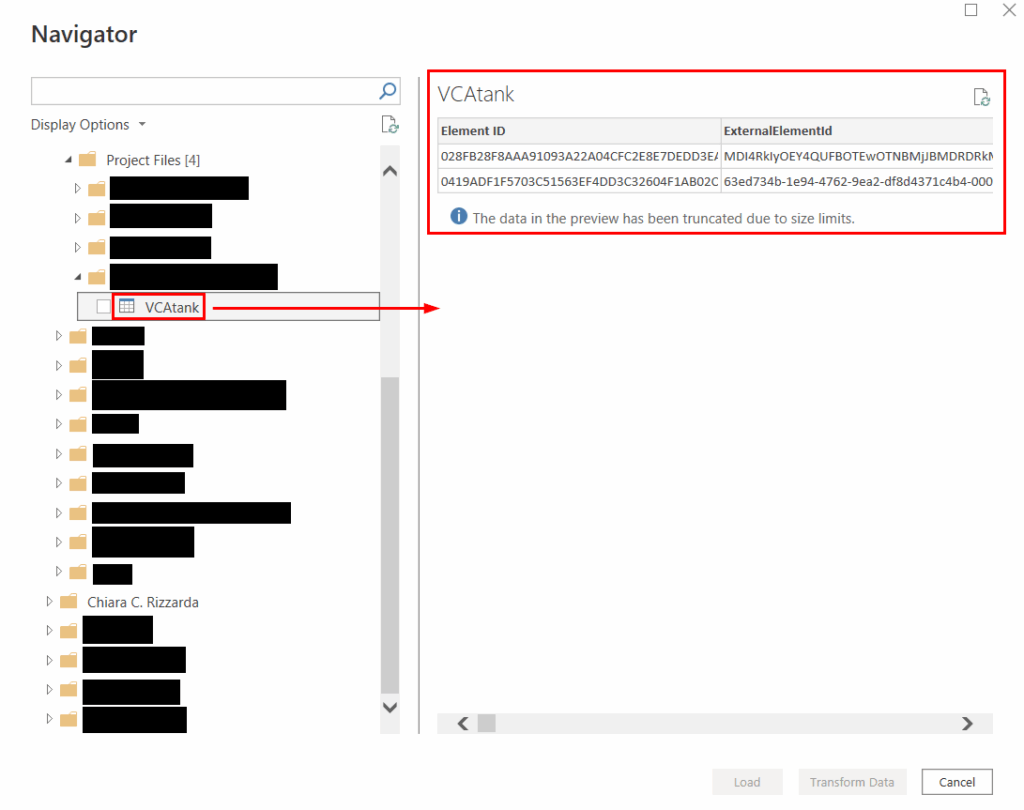This screenshot has height=810, width=1024.
Task: Click the VCAtank table icon
Action: 127,307
